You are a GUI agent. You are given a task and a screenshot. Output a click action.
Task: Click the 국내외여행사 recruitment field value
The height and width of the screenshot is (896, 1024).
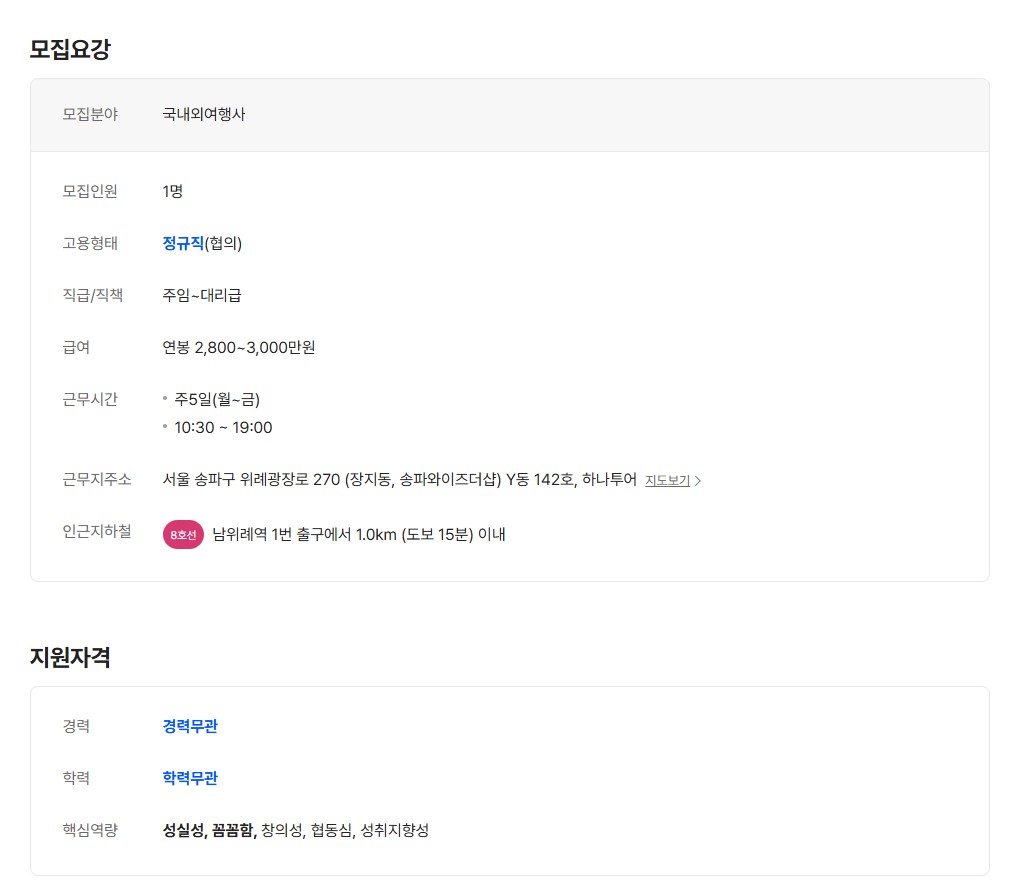coord(204,114)
